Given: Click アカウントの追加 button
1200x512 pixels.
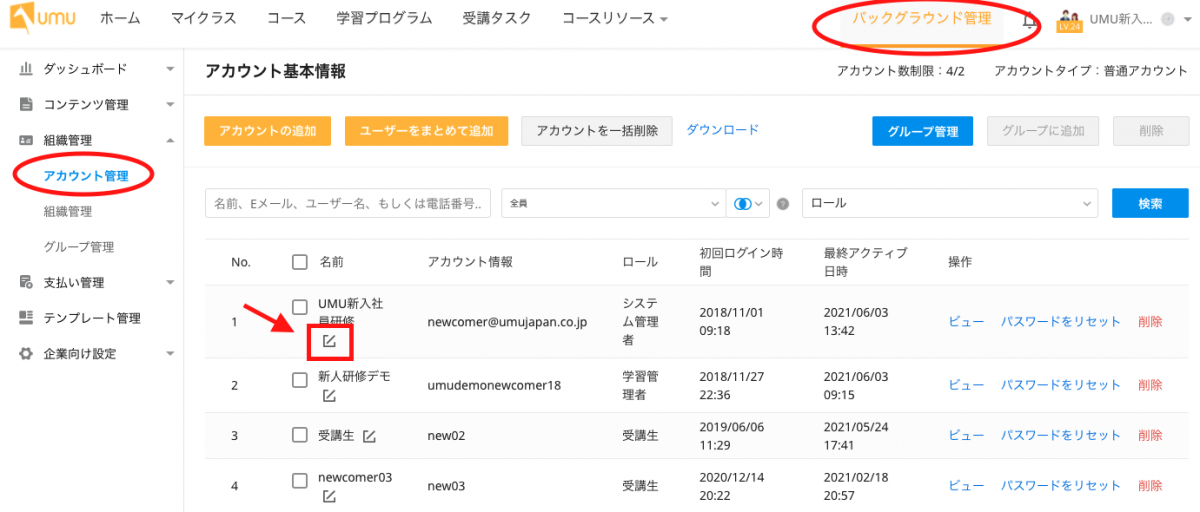Looking at the screenshot, I should 267,131.
